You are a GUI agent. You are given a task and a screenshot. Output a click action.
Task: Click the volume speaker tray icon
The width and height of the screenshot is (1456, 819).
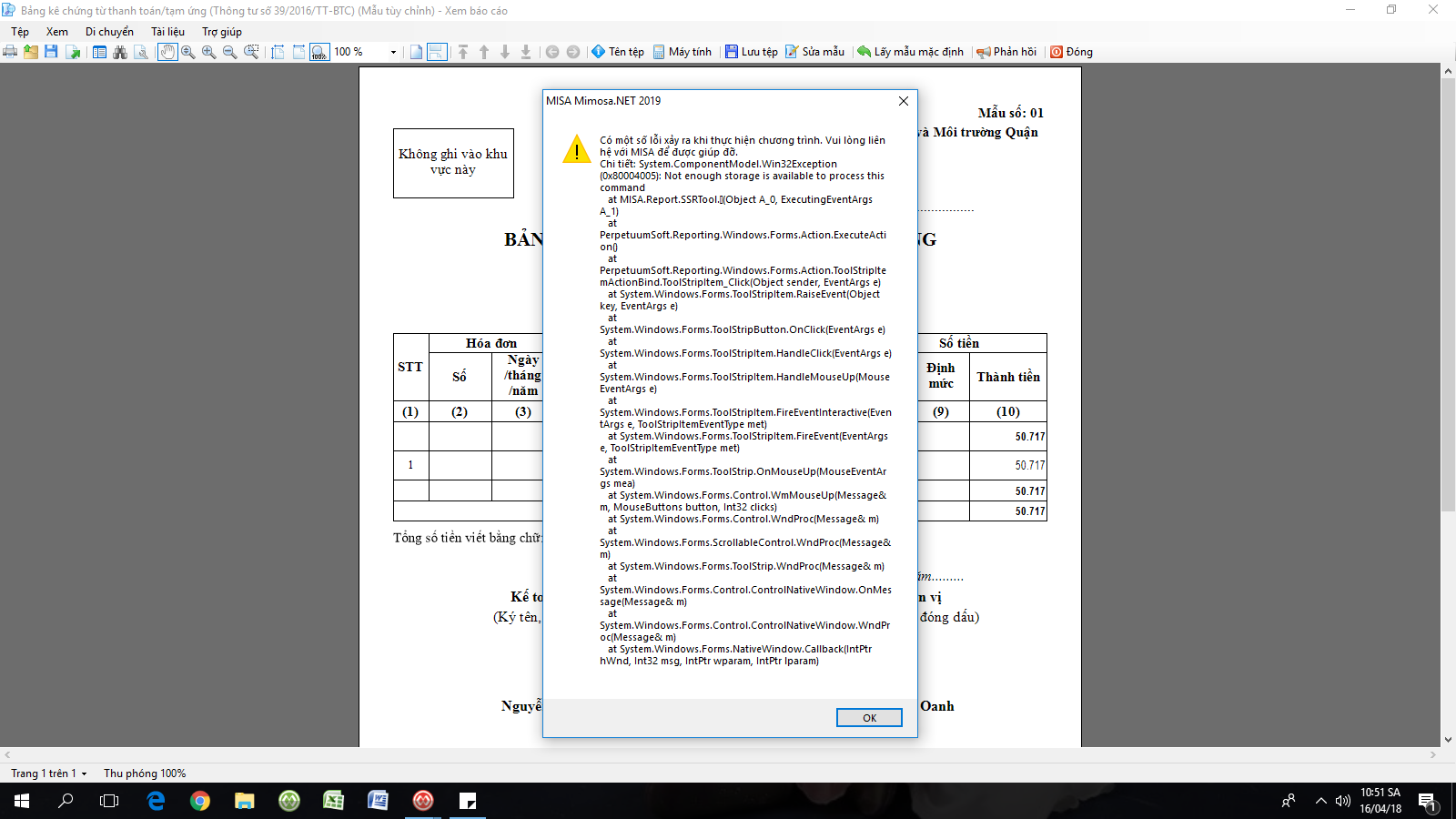(1342, 801)
